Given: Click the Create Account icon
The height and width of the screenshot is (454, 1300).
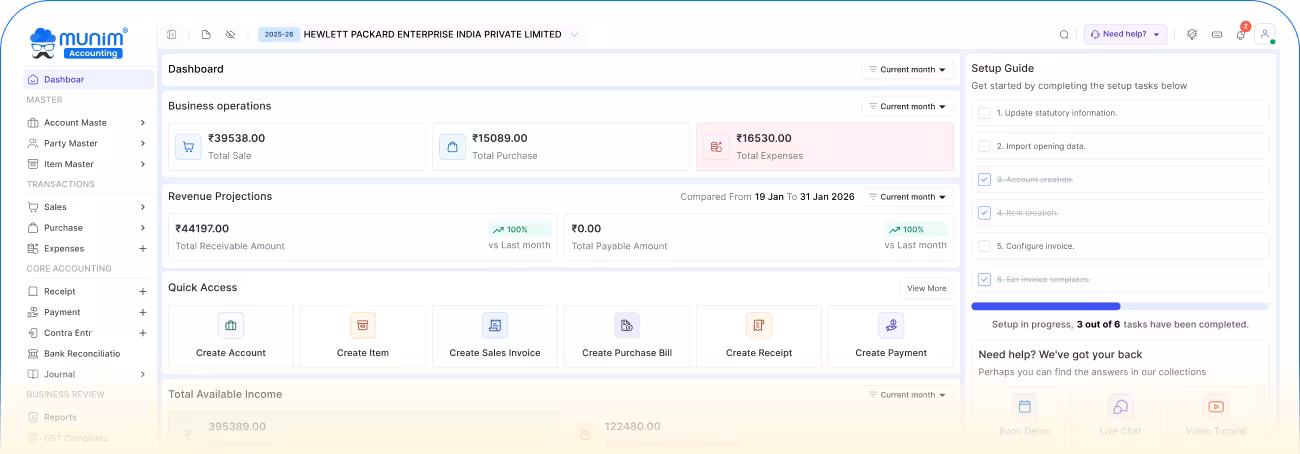Looking at the screenshot, I should [231, 325].
